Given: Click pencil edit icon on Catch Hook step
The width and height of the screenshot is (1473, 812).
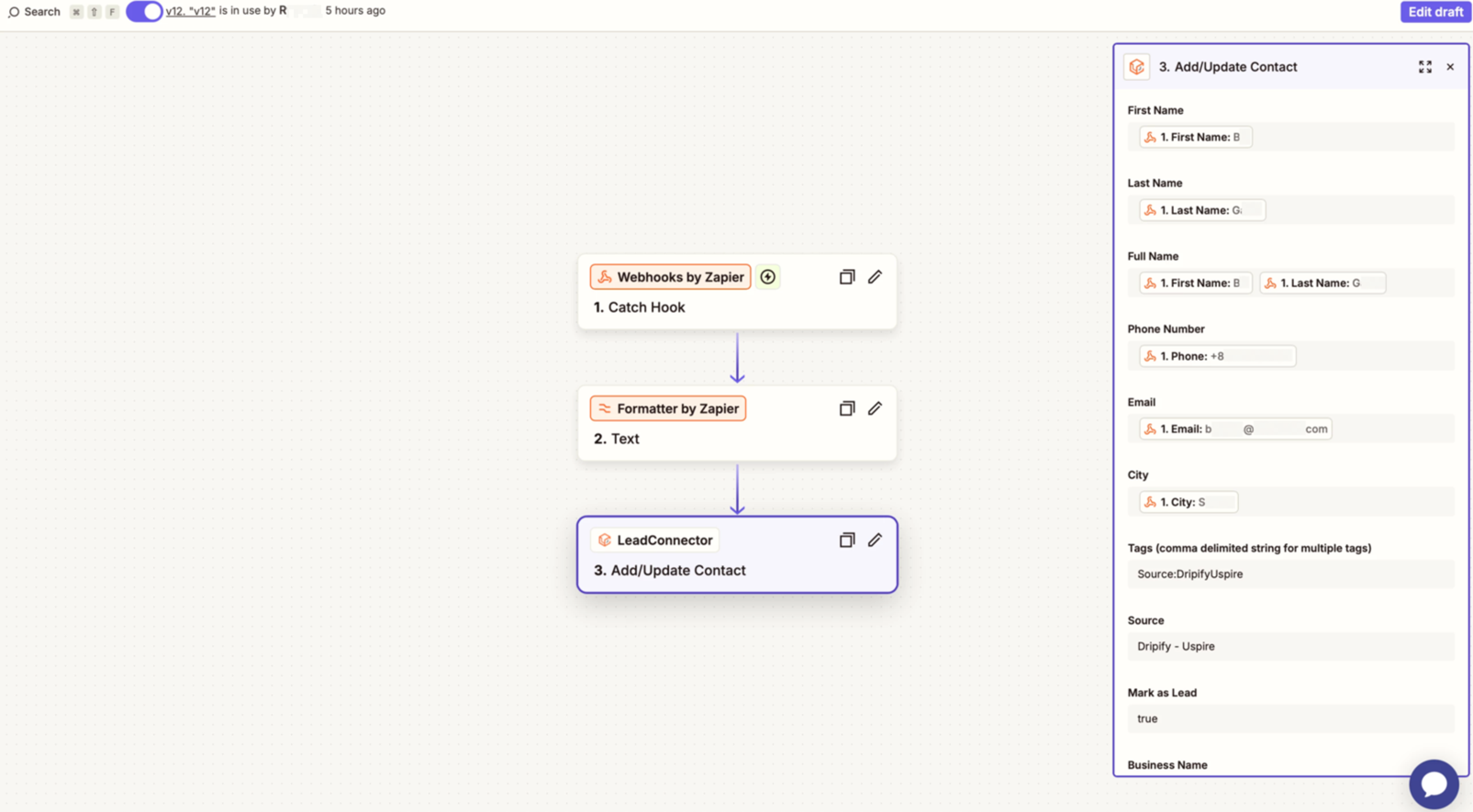Looking at the screenshot, I should 875,277.
